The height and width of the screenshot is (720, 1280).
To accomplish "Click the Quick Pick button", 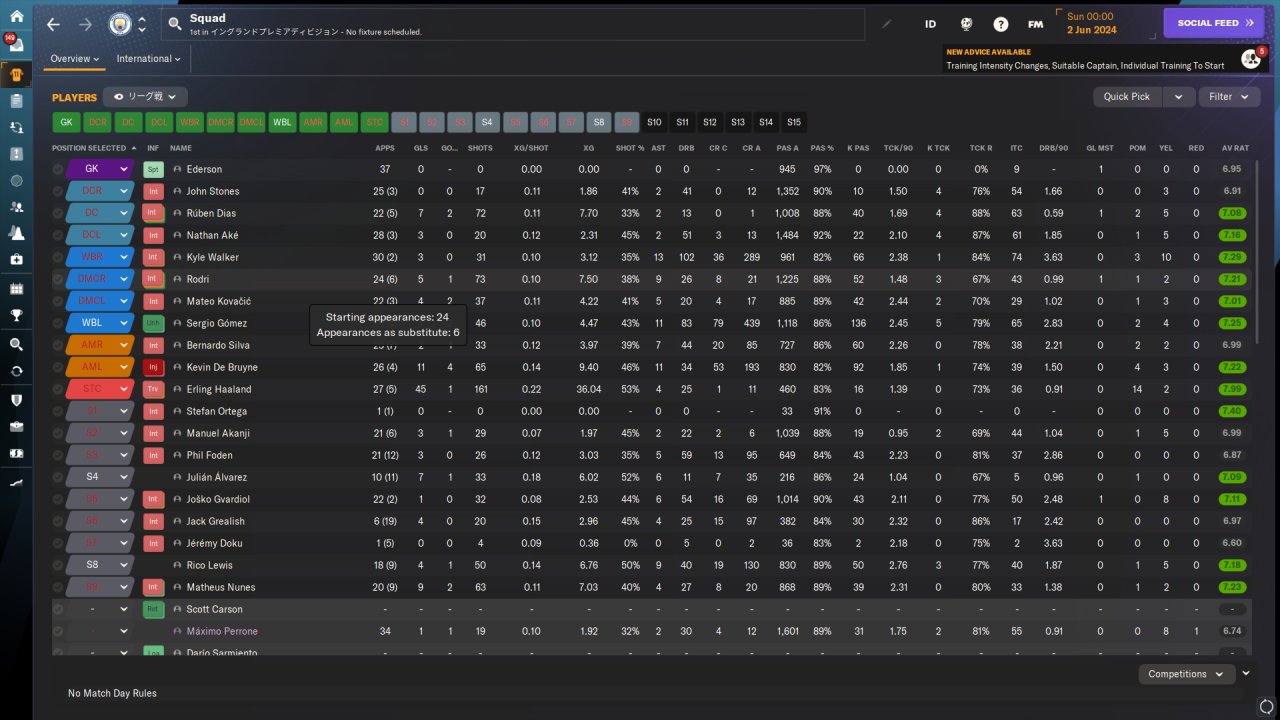I will pyautogui.click(x=1127, y=97).
